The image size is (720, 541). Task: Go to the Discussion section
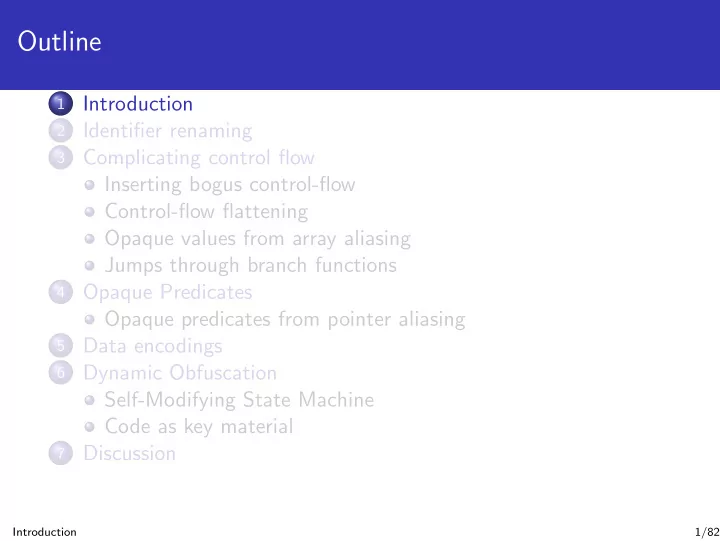[129, 453]
